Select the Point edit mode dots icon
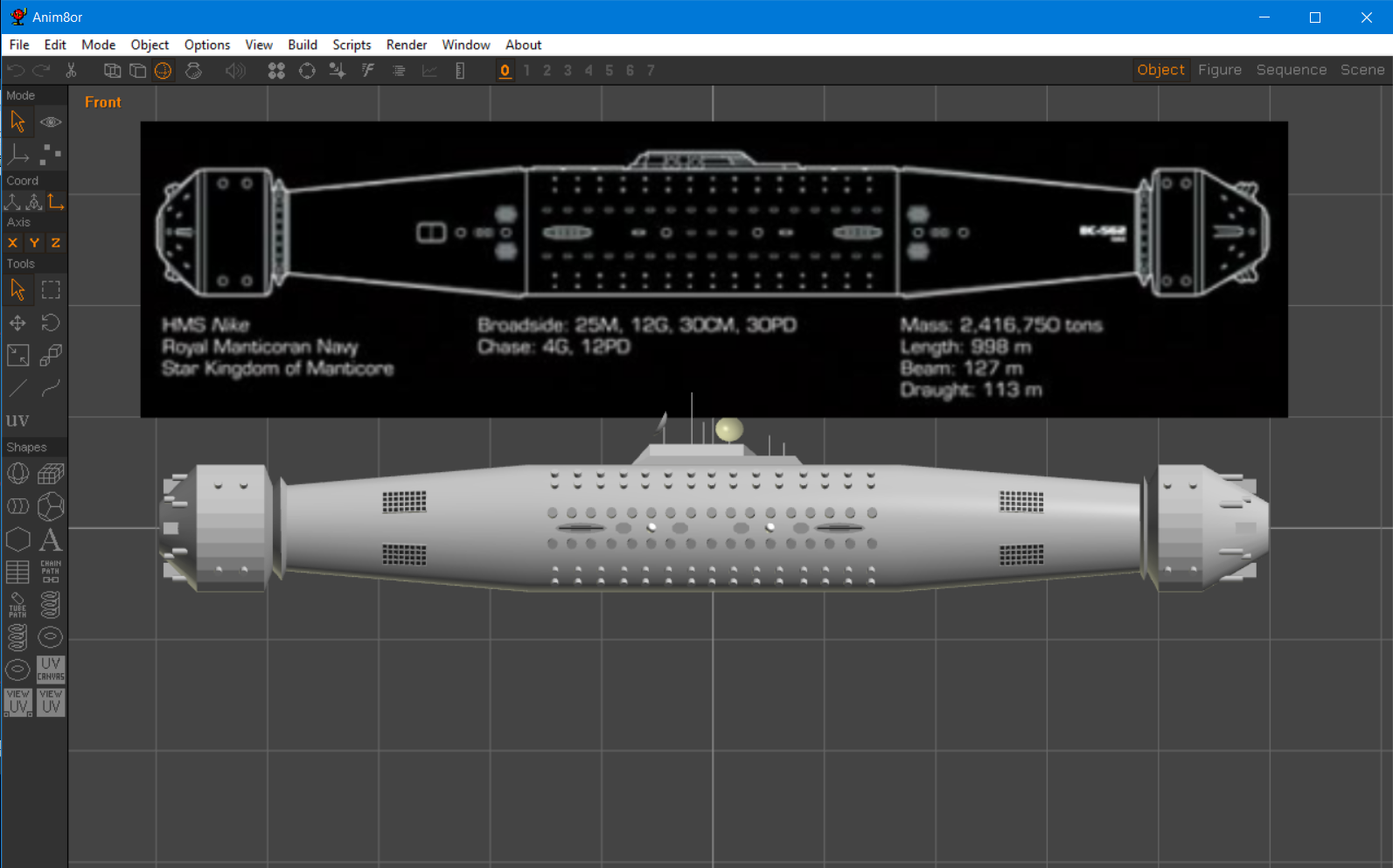The width and height of the screenshot is (1393, 868). coord(51,156)
